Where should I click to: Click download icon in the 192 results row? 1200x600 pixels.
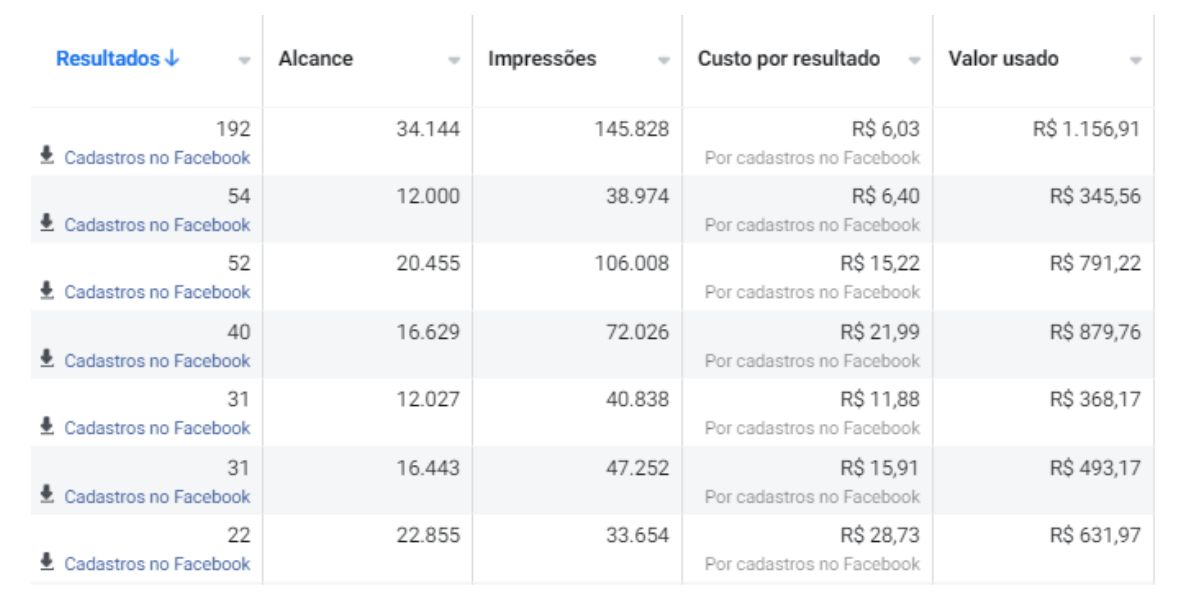(x=46, y=156)
